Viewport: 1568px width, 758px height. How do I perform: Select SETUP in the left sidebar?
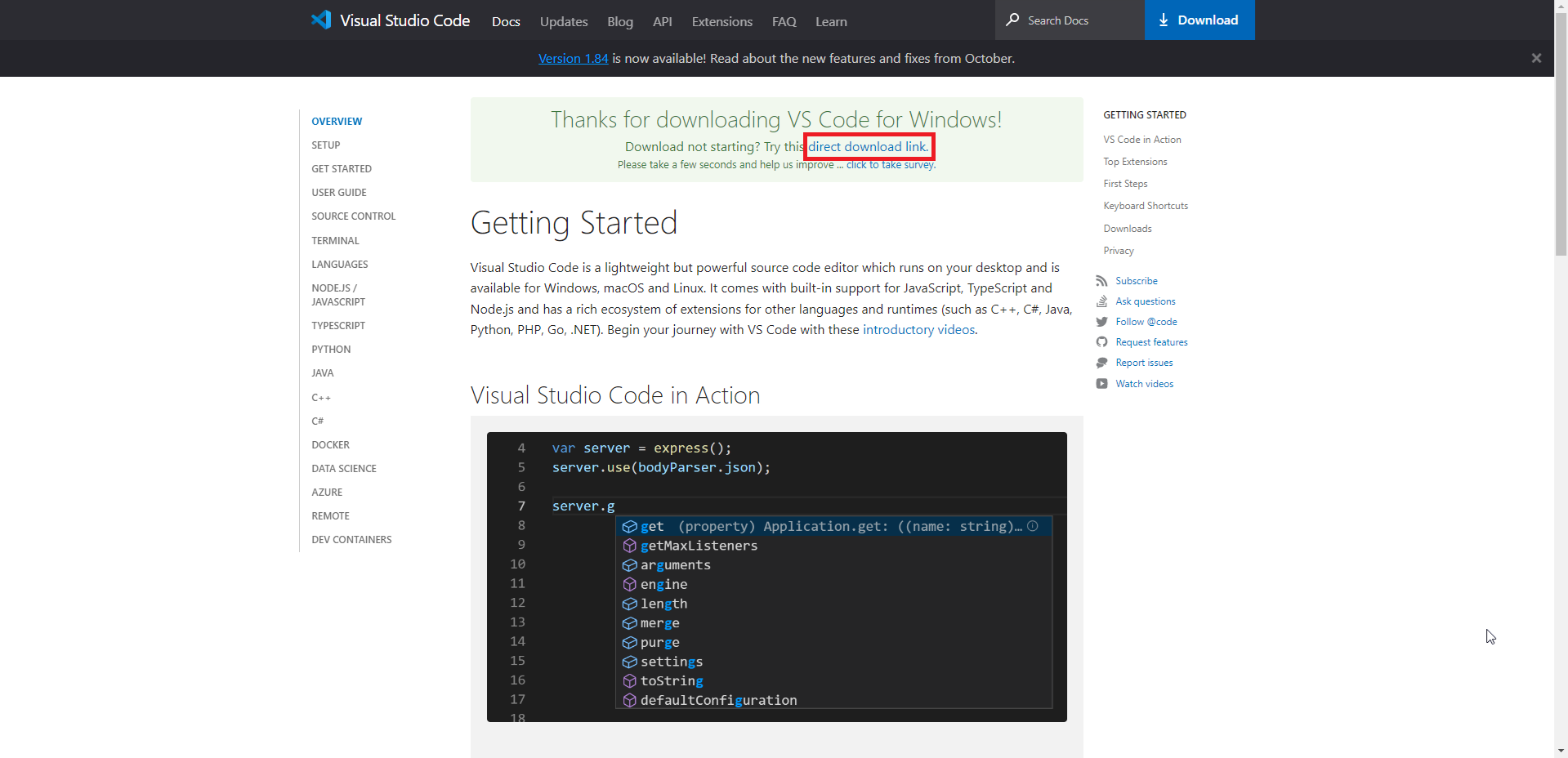click(326, 145)
